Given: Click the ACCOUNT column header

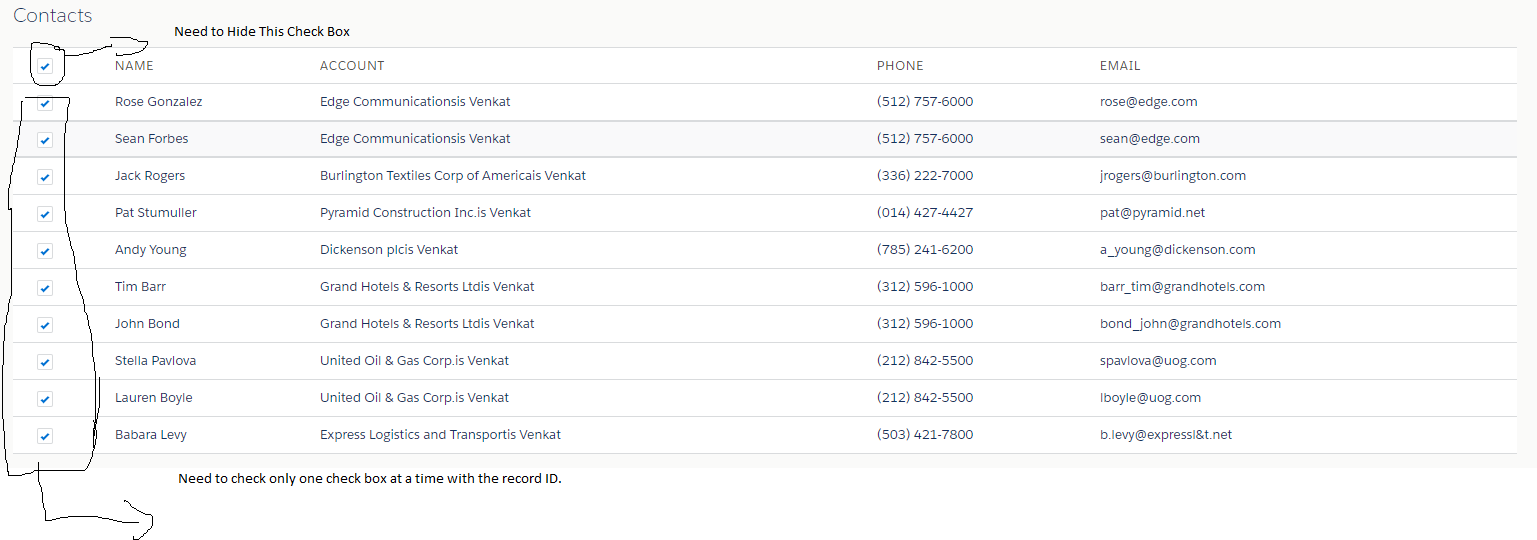Looking at the screenshot, I should [x=352, y=66].
